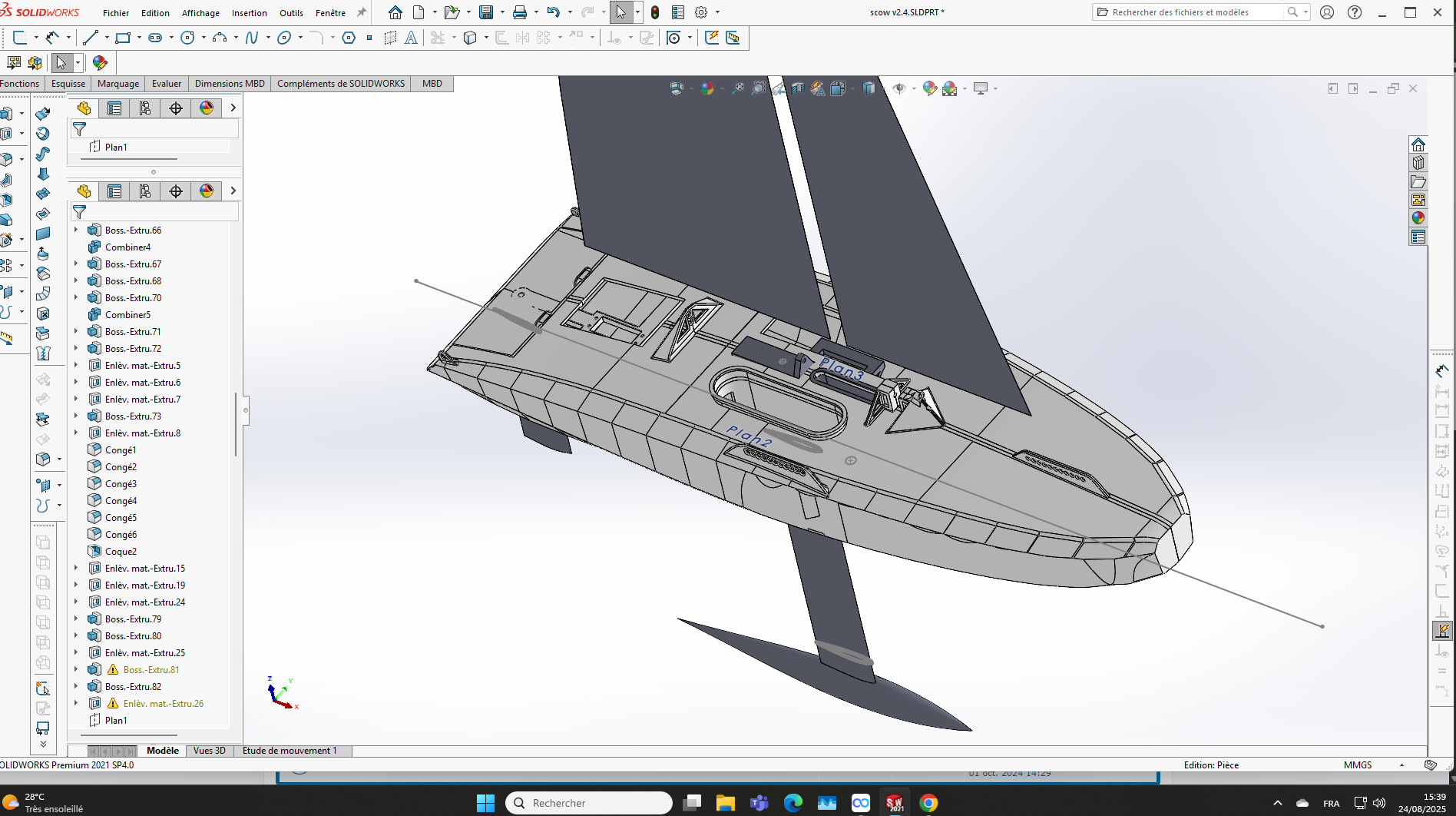Select the Text sketch tool icon
The width and height of the screenshot is (1456, 816).
point(412,38)
